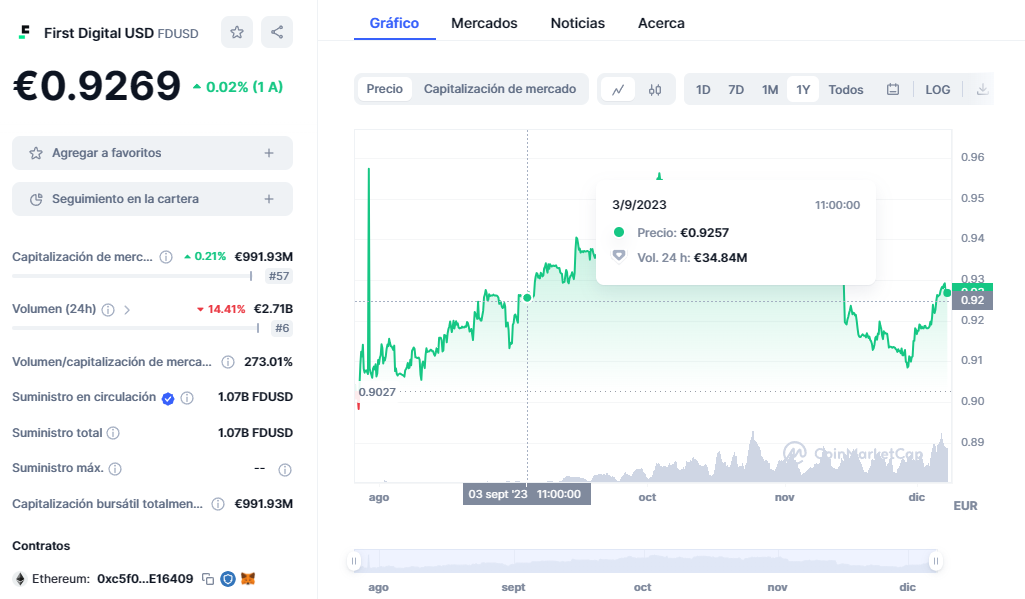This screenshot has height=599, width=1025.
Task: Open the Noticias tab
Action: (577, 24)
